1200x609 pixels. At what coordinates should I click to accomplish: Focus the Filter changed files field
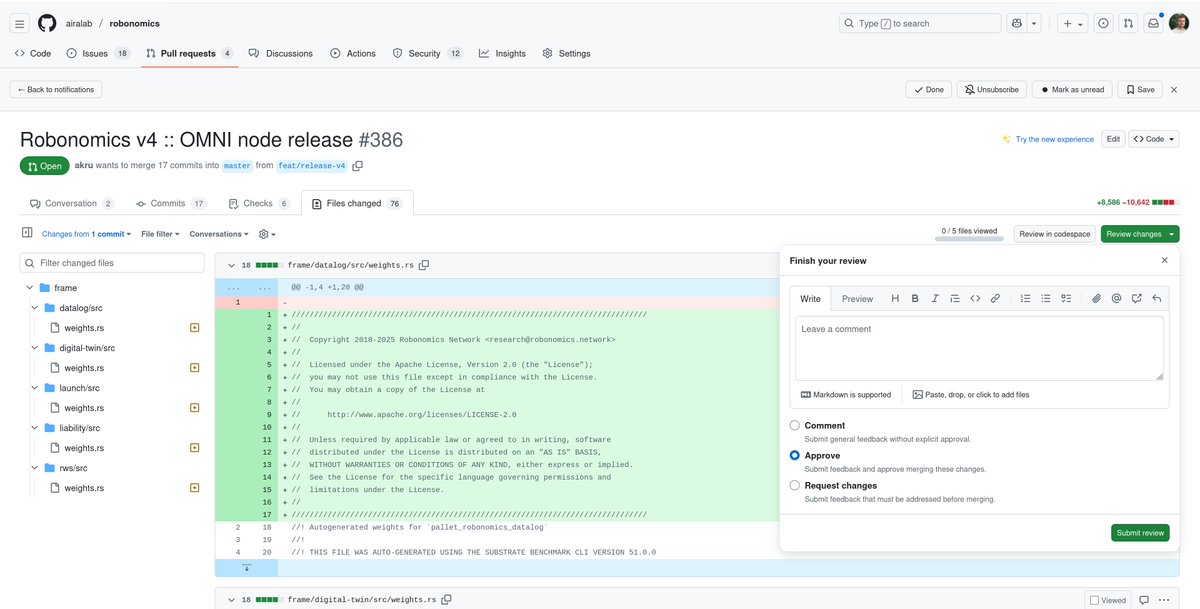coord(110,263)
